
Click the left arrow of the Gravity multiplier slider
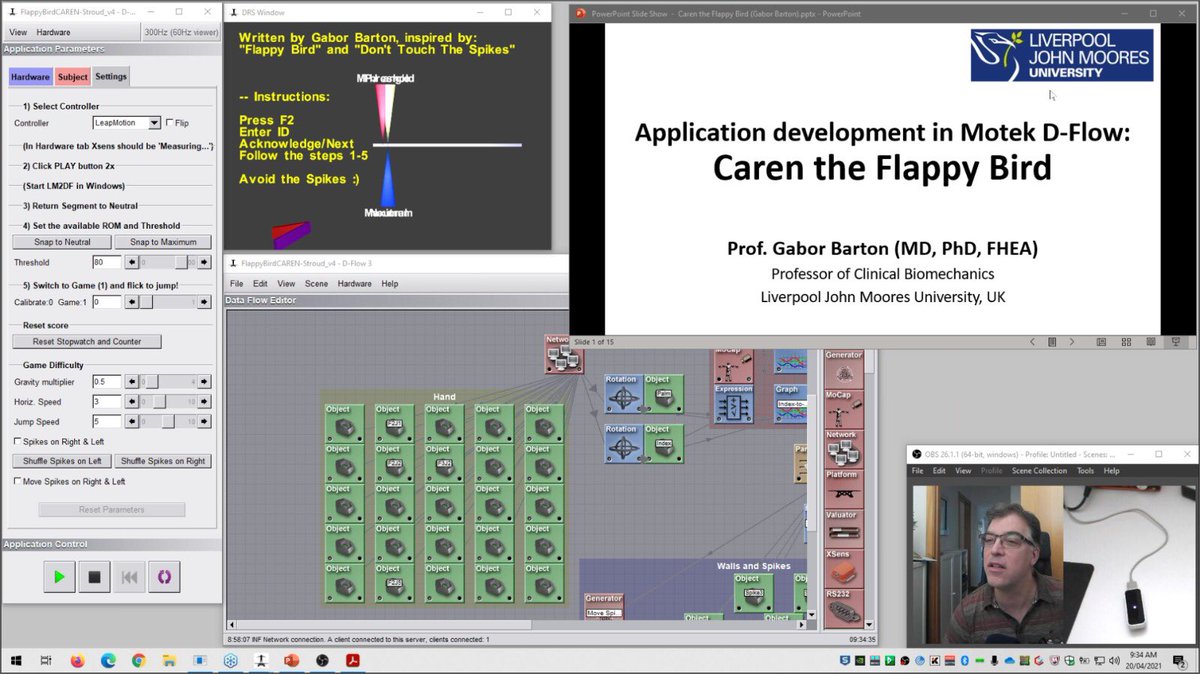(x=131, y=382)
